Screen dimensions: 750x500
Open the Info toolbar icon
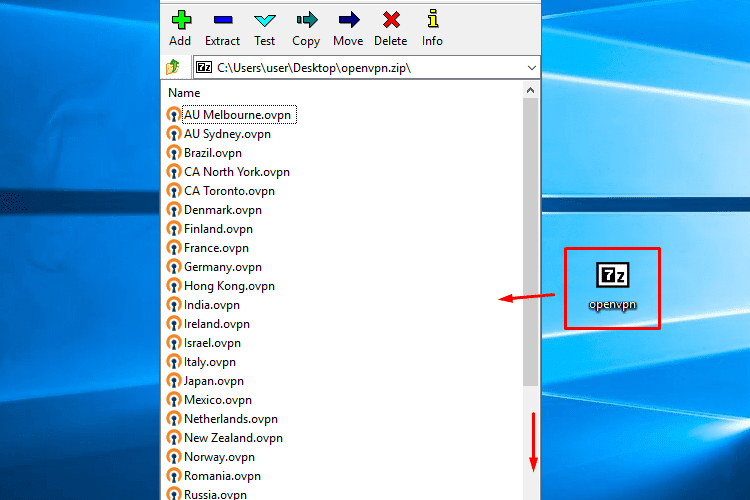pos(432,19)
